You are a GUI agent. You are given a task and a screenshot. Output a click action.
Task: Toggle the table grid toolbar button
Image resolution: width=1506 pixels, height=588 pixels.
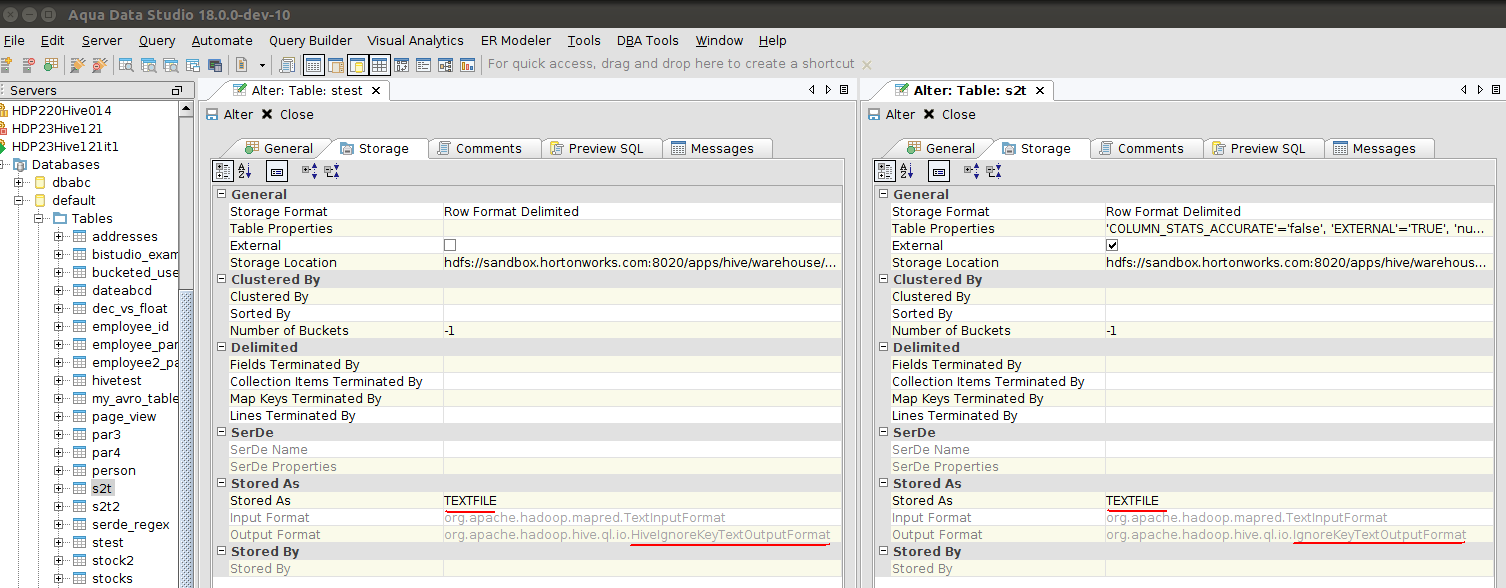[379, 65]
